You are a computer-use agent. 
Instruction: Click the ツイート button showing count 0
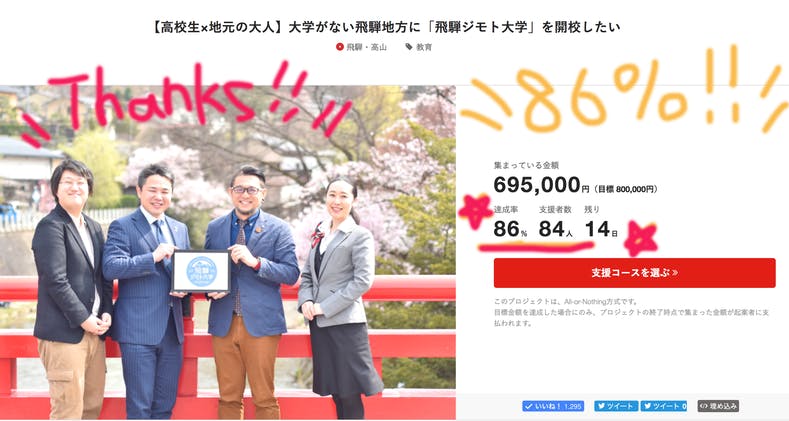coord(664,406)
